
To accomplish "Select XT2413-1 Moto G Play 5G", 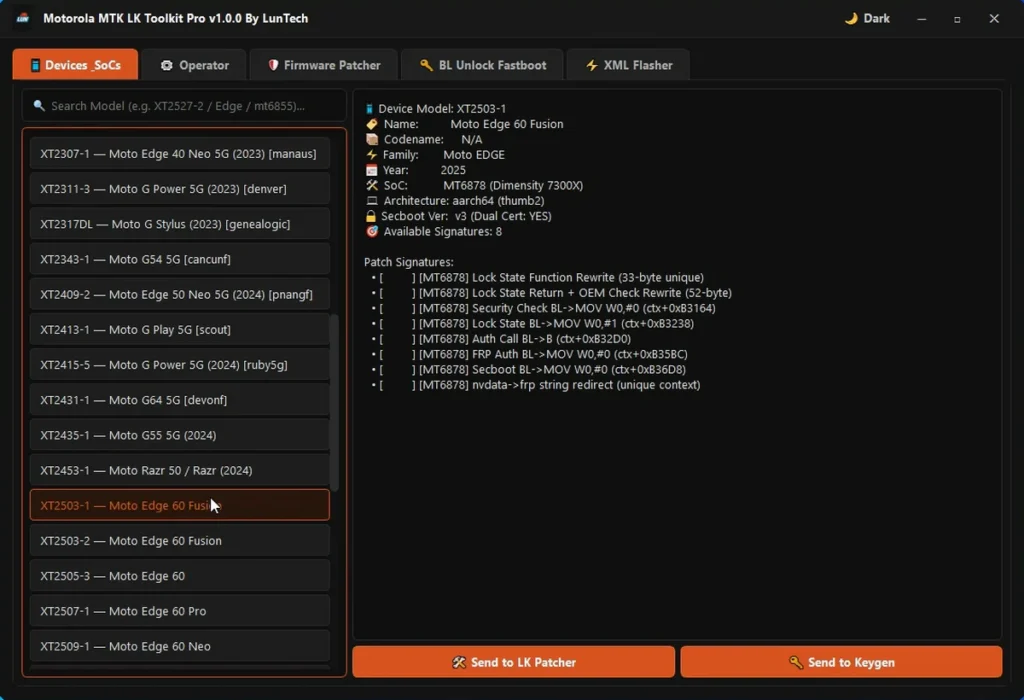I will [180, 330].
